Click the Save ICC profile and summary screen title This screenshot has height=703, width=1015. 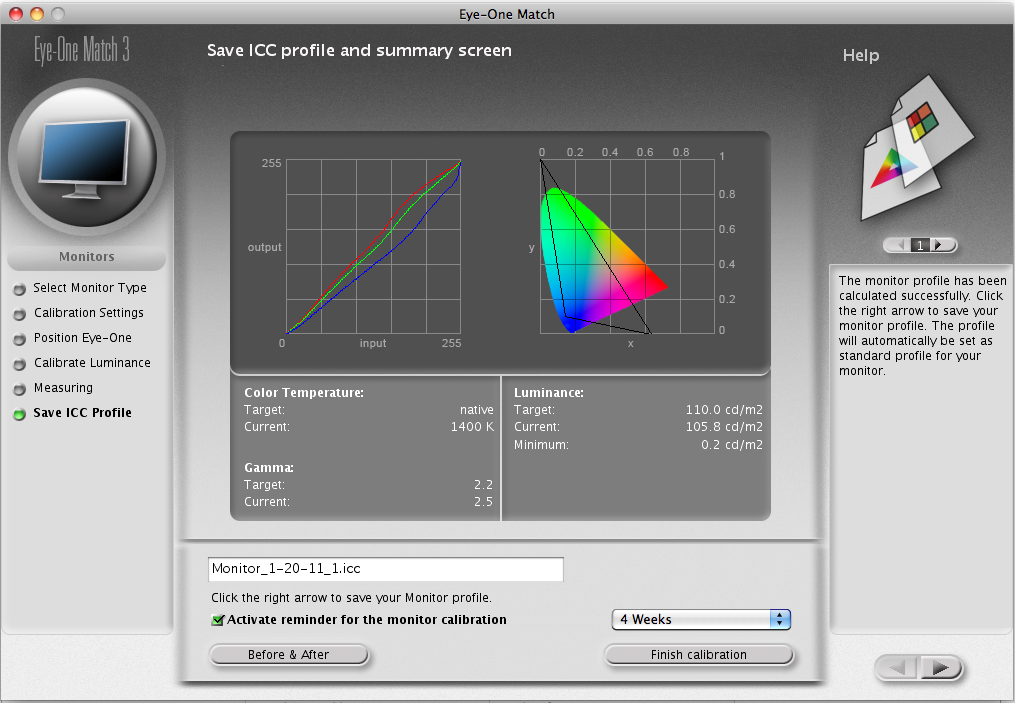359,50
